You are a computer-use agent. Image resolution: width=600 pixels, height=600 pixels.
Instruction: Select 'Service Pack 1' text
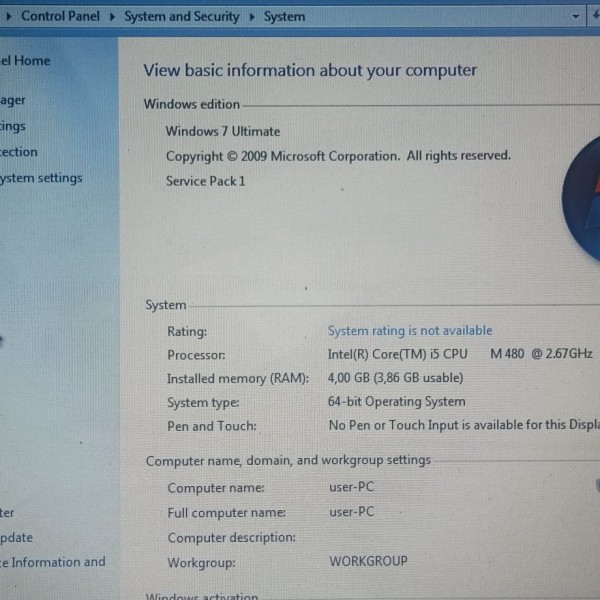(x=205, y=181)
